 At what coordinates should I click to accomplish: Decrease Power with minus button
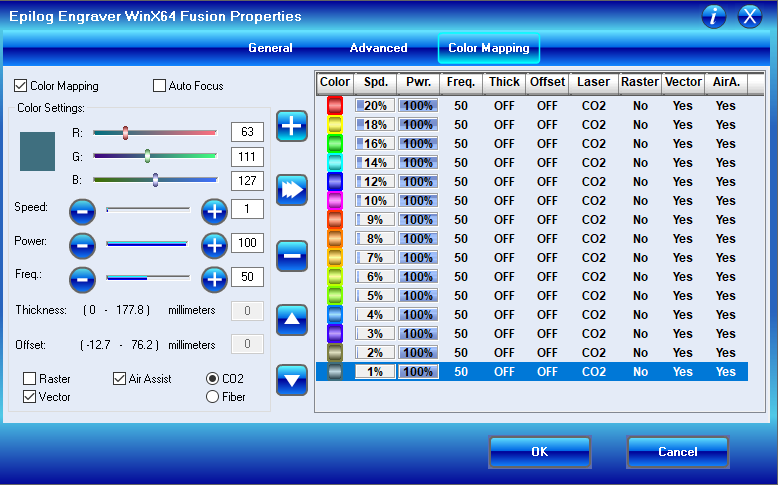pos(82,246)
